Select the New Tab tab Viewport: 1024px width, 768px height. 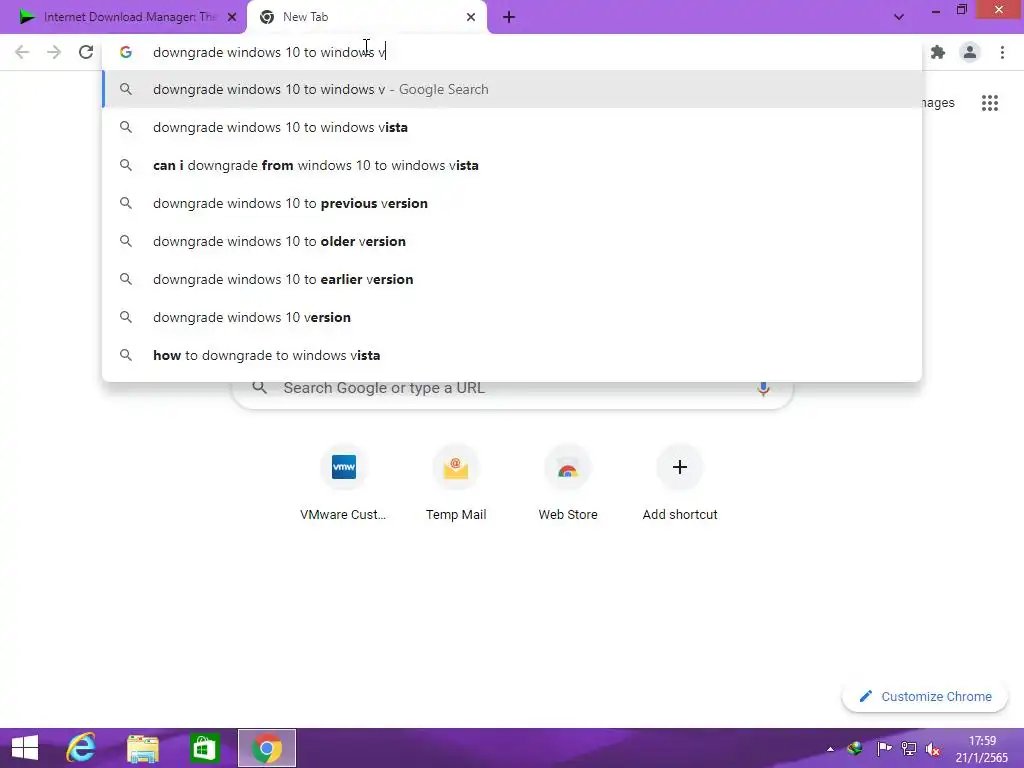[366, 17]
